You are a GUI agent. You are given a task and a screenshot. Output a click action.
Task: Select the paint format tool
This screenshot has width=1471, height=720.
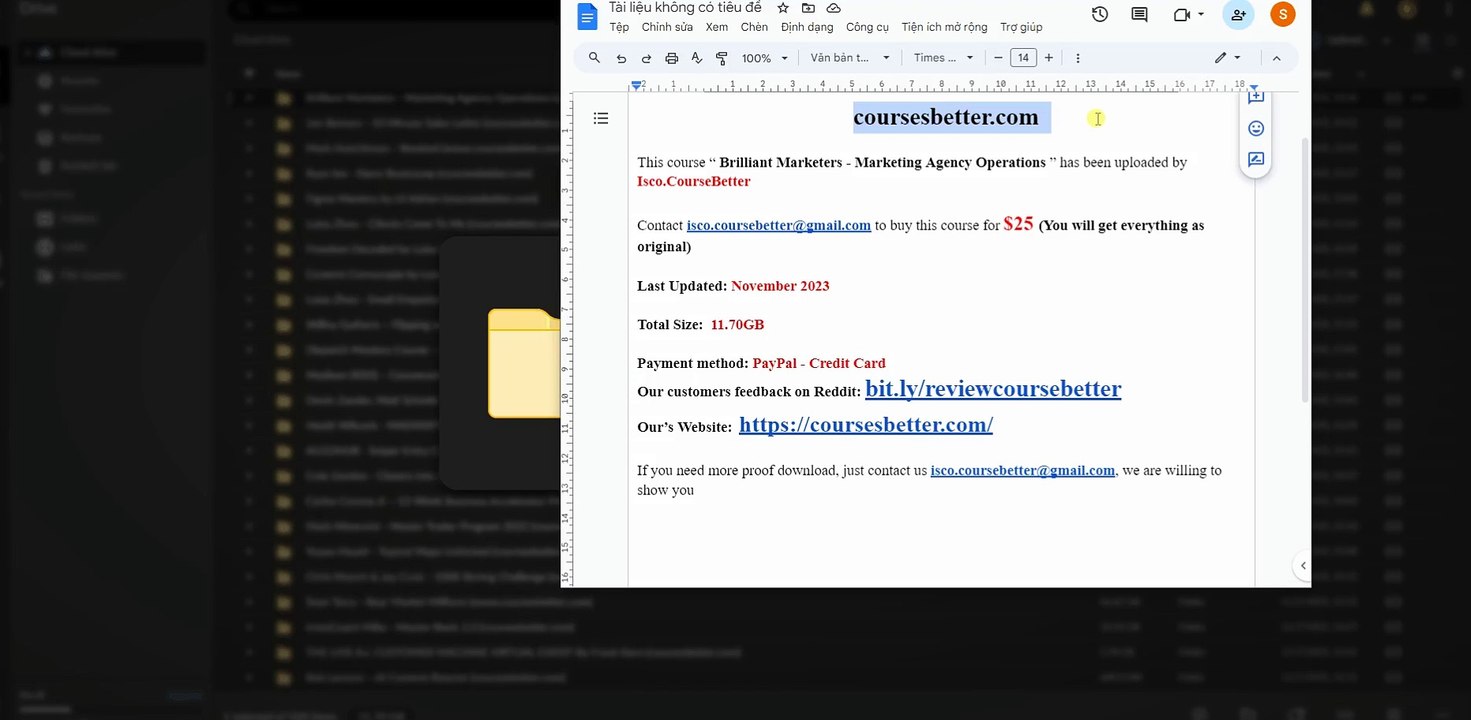click(722, 58)
